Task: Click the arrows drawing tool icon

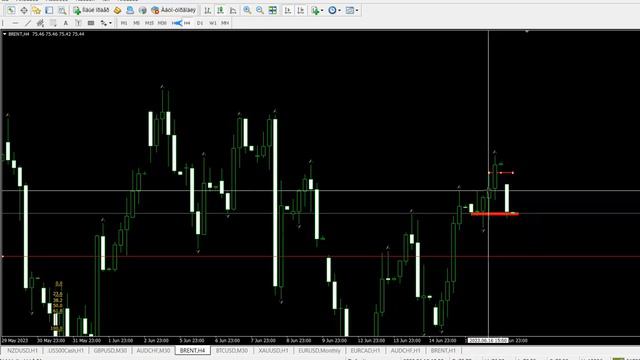Action: point(104,23)
